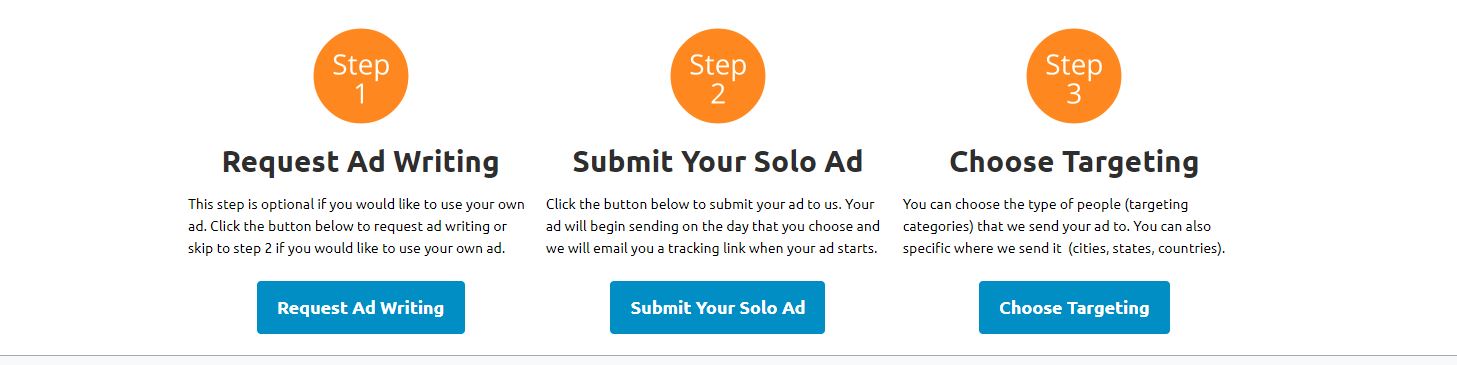Open Choose Targeting via the blue button
Image resolution: width=1457 pixels, height=365 pixels.
[x=1074, y=308]
